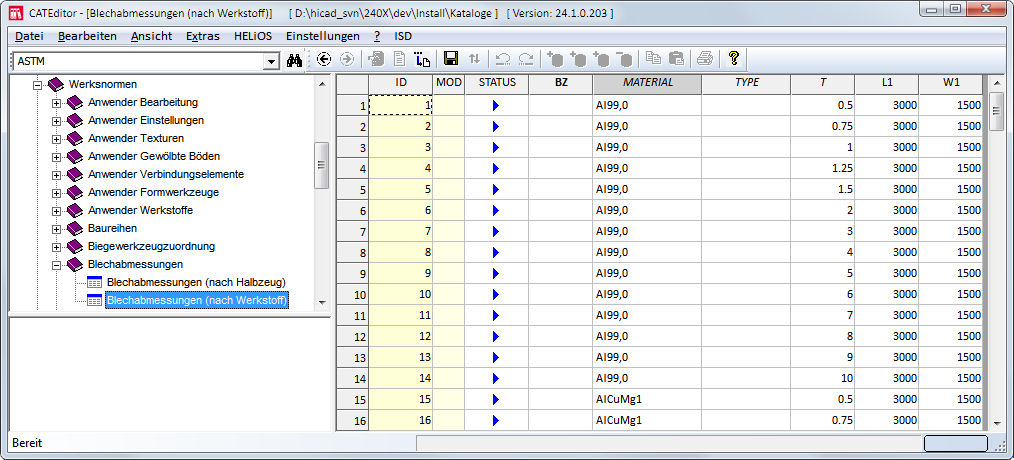Open the HELiOS menu
The width and height of the screenshot is (1014, 460).
[252, 36]
